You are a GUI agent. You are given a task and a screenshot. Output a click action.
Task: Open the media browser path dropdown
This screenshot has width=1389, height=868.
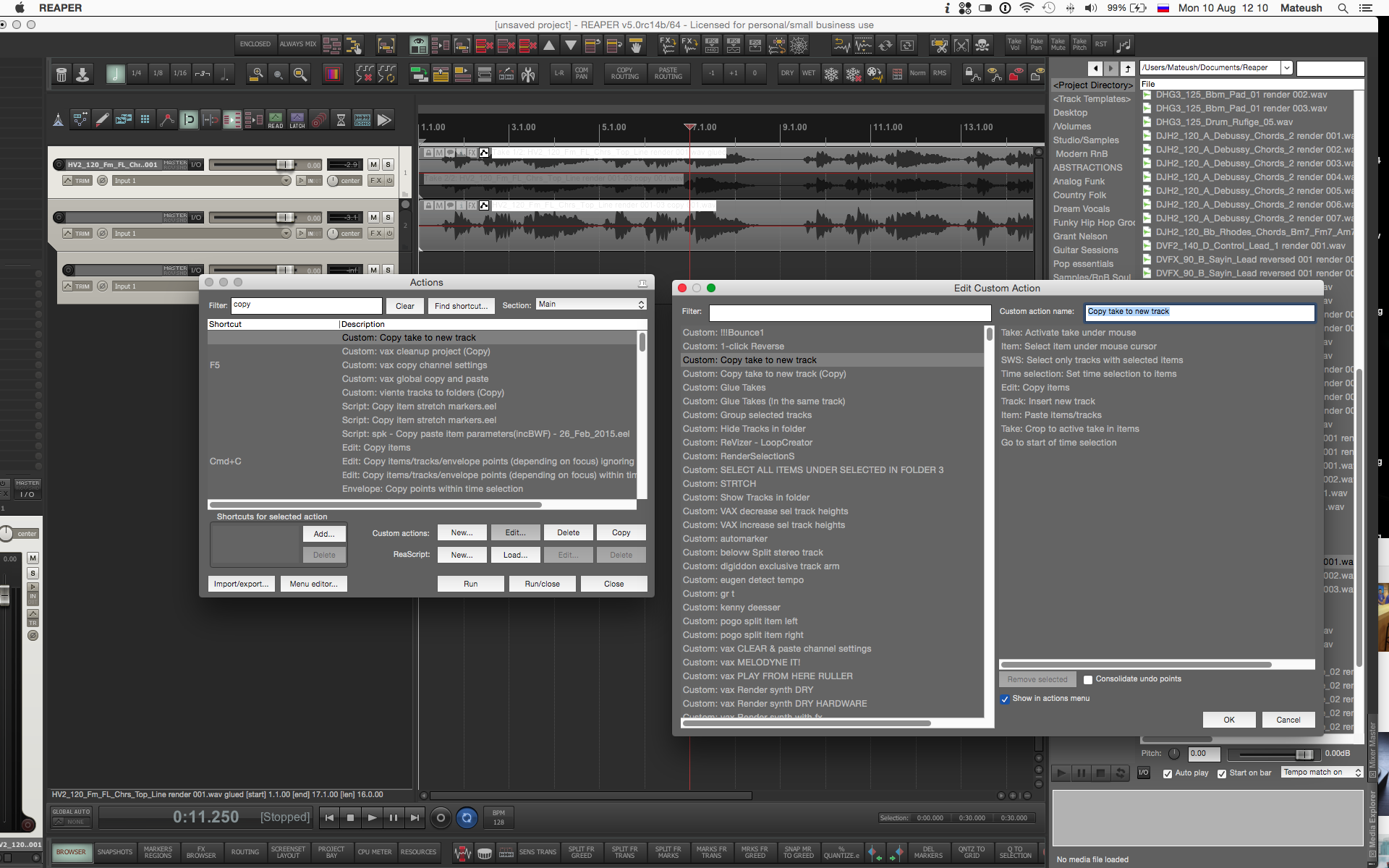point(1287,68)
